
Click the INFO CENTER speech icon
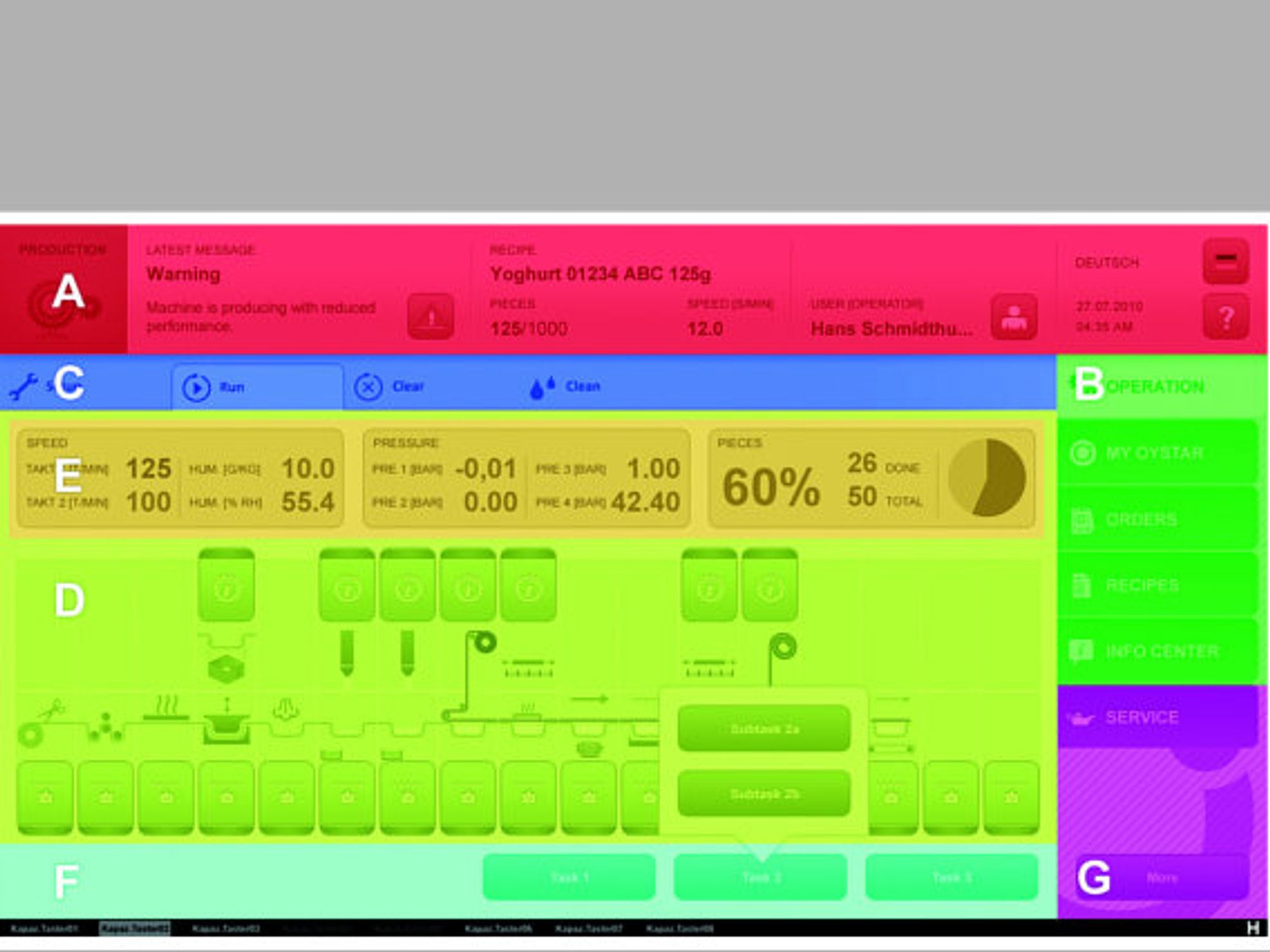pos(1081,651)
